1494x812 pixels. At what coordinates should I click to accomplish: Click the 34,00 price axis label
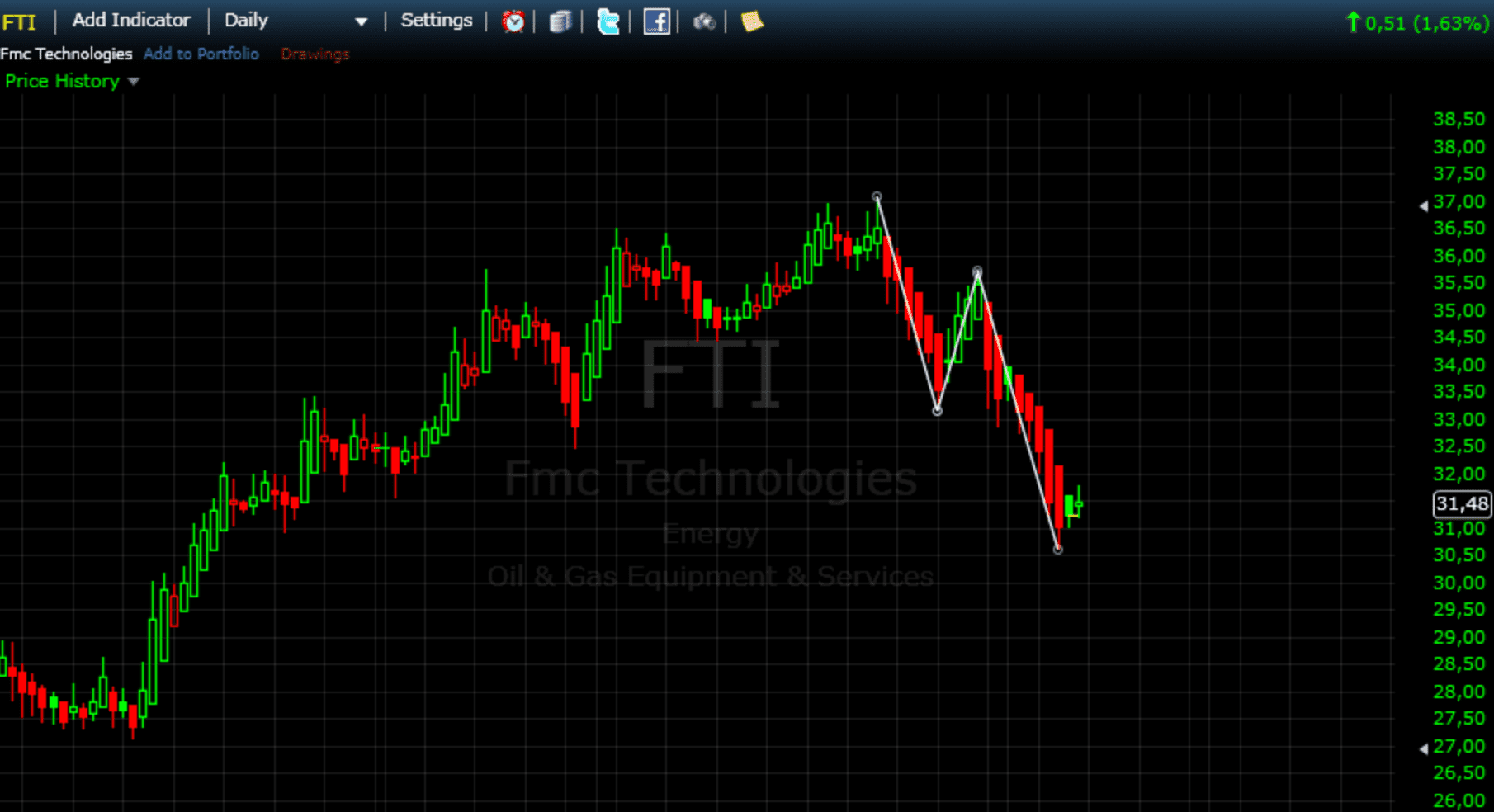tap(1459, 365)
